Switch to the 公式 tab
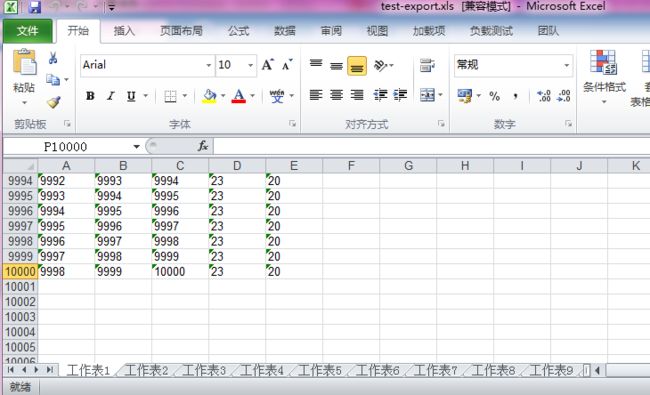The height and width of the screenshot is (395, 650). (x=238, y=31)
